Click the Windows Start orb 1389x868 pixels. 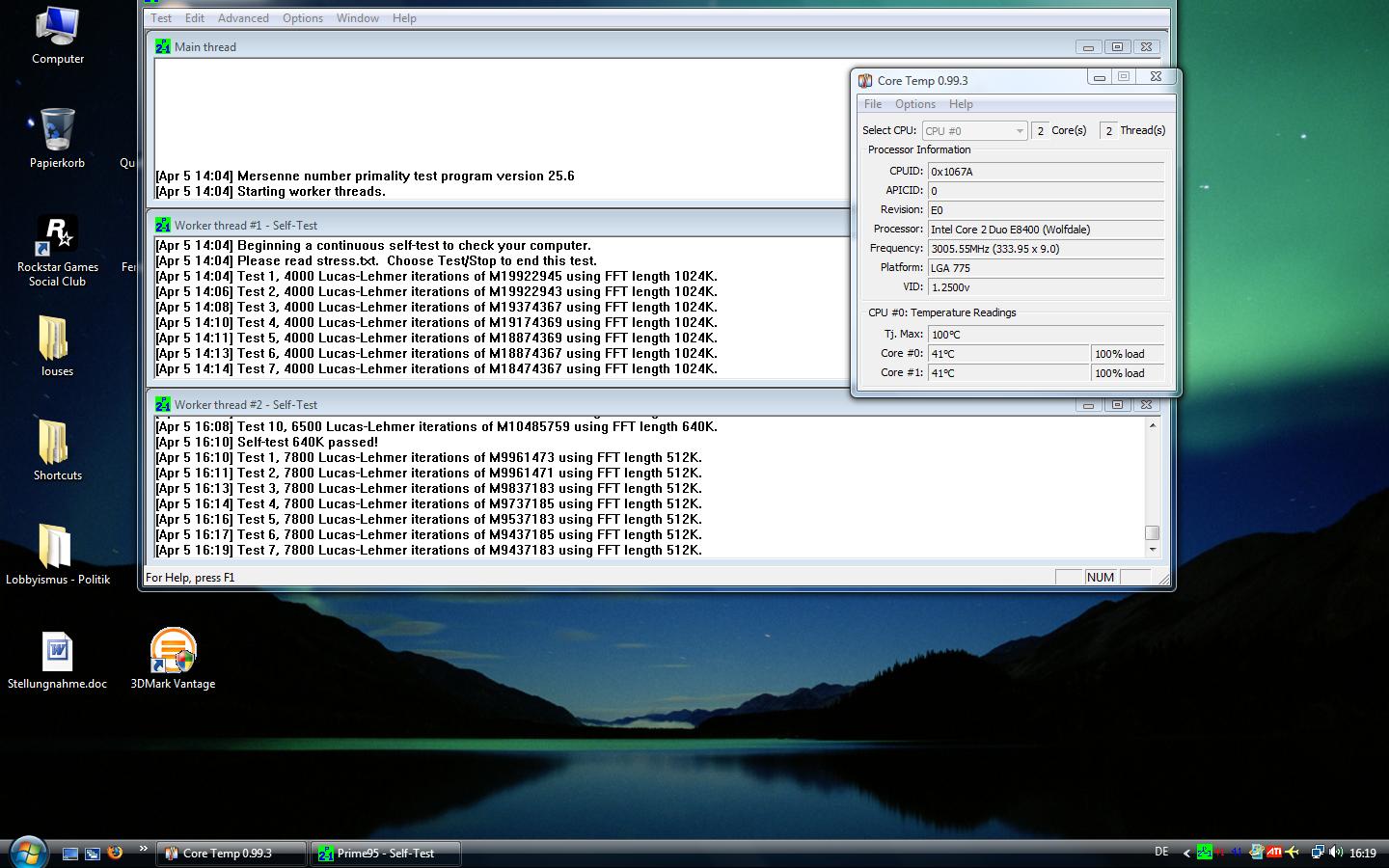point(27,853)
